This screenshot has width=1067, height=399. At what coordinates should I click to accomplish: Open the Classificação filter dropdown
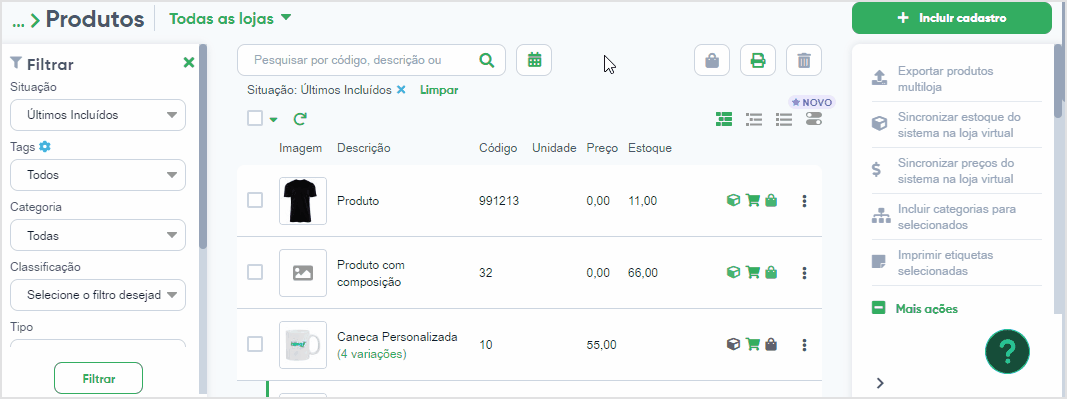(98, 296)
